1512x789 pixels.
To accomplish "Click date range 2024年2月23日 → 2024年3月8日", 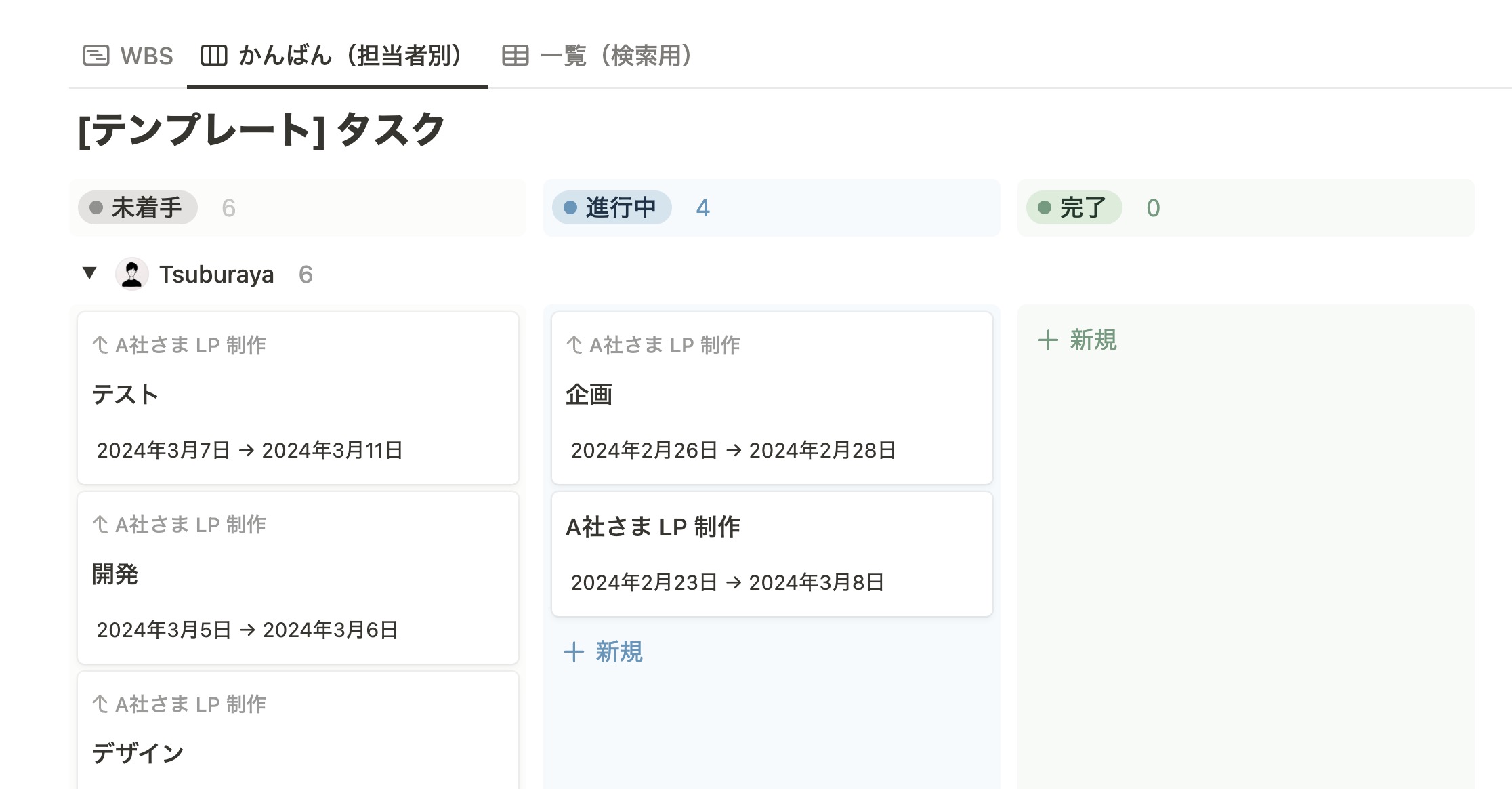I will click(x=728, y=582).
